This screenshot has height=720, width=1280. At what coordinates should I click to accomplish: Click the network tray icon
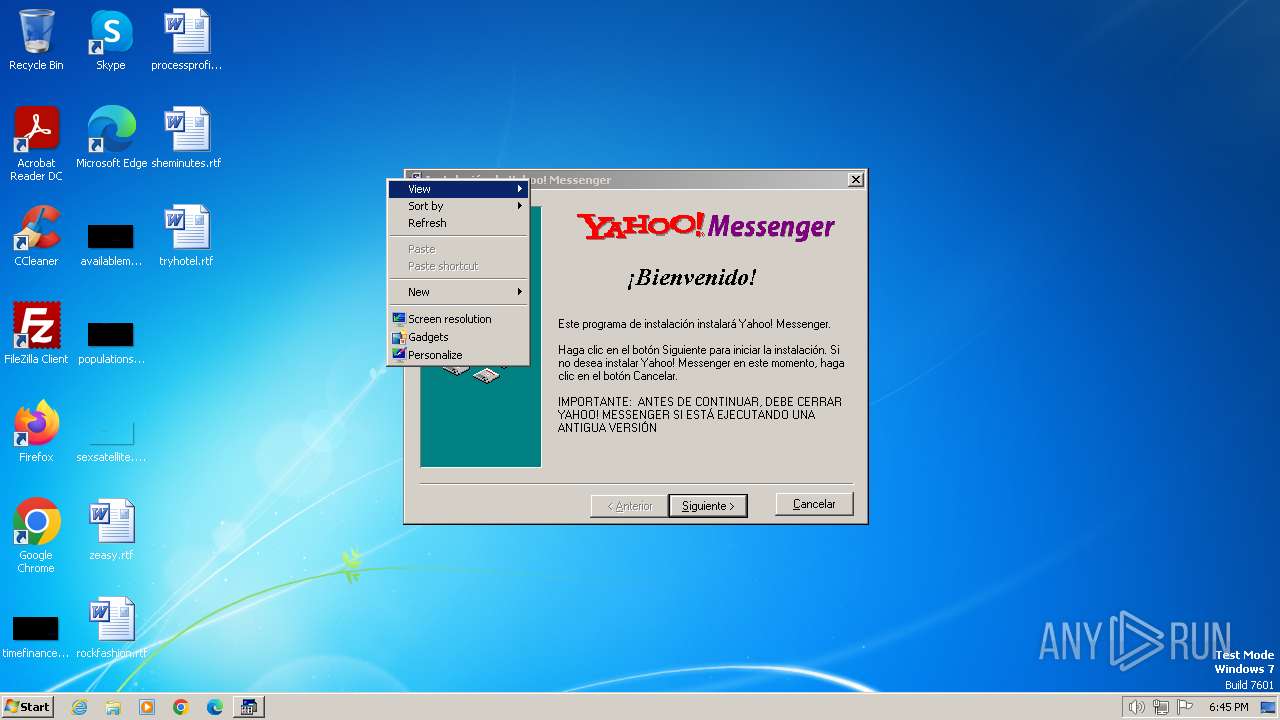pyautogui.click(x=1161, y=707)
